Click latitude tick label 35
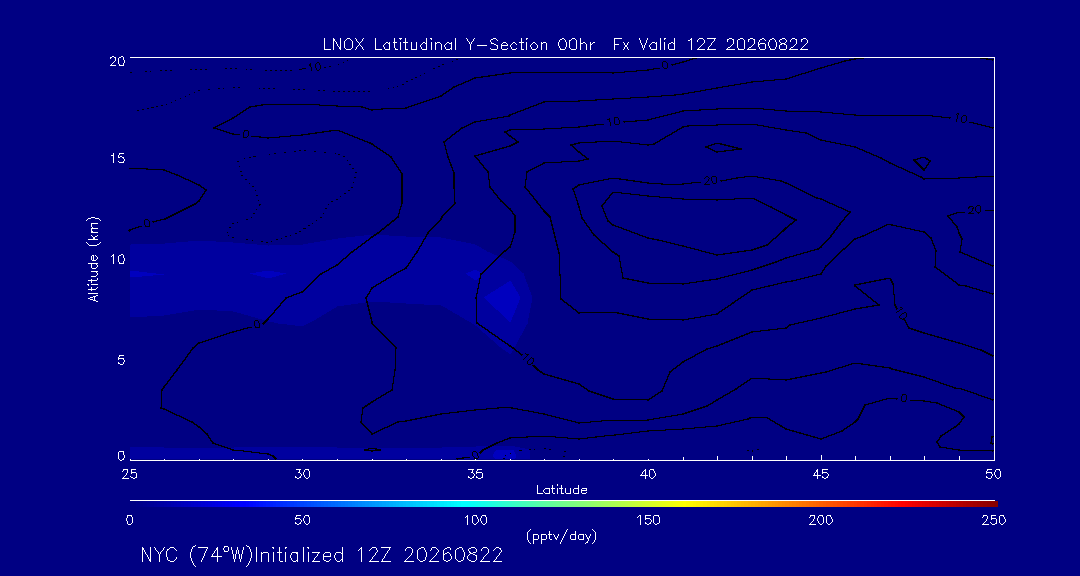1080x576 pixels. point(475,474)
